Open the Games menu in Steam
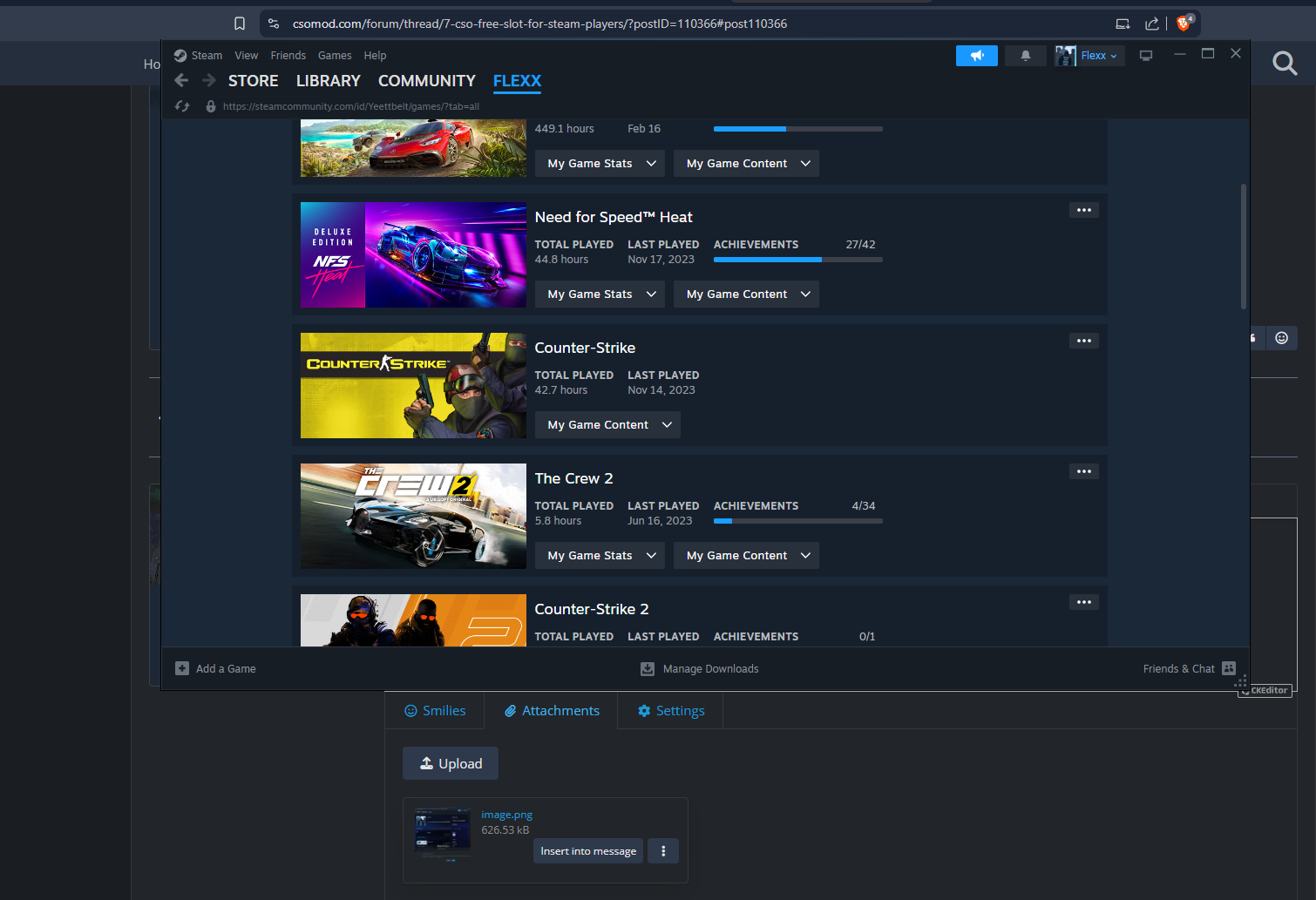The width and height of the screenshot is (1316, 900). [335, 56]
